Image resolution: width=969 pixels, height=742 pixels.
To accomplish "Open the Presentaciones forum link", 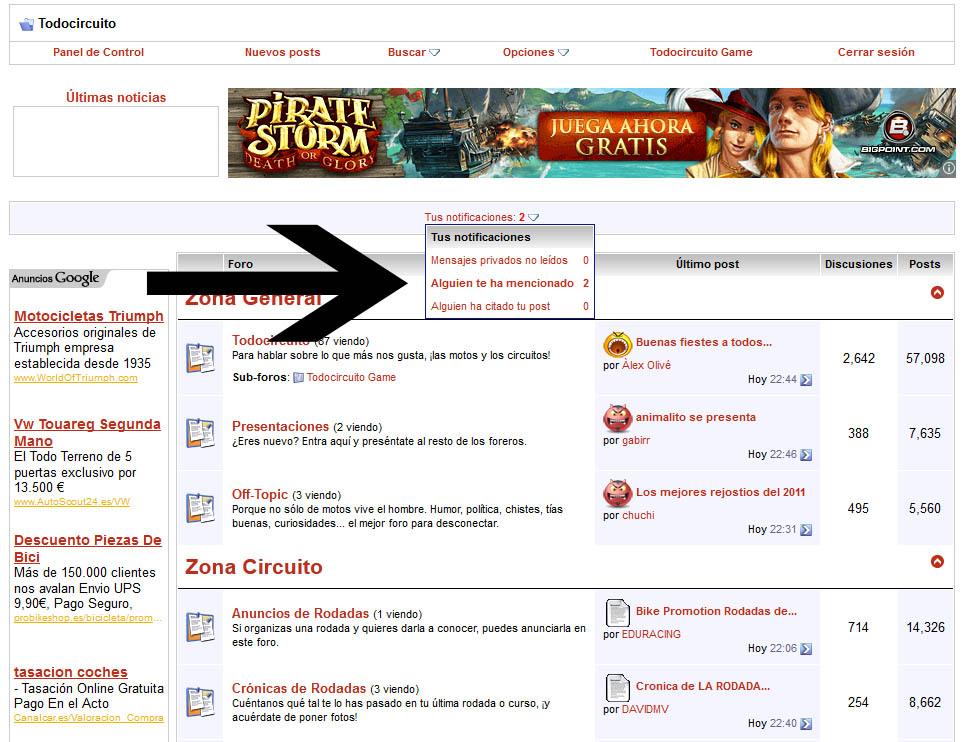I will click(x=280, y=426).
